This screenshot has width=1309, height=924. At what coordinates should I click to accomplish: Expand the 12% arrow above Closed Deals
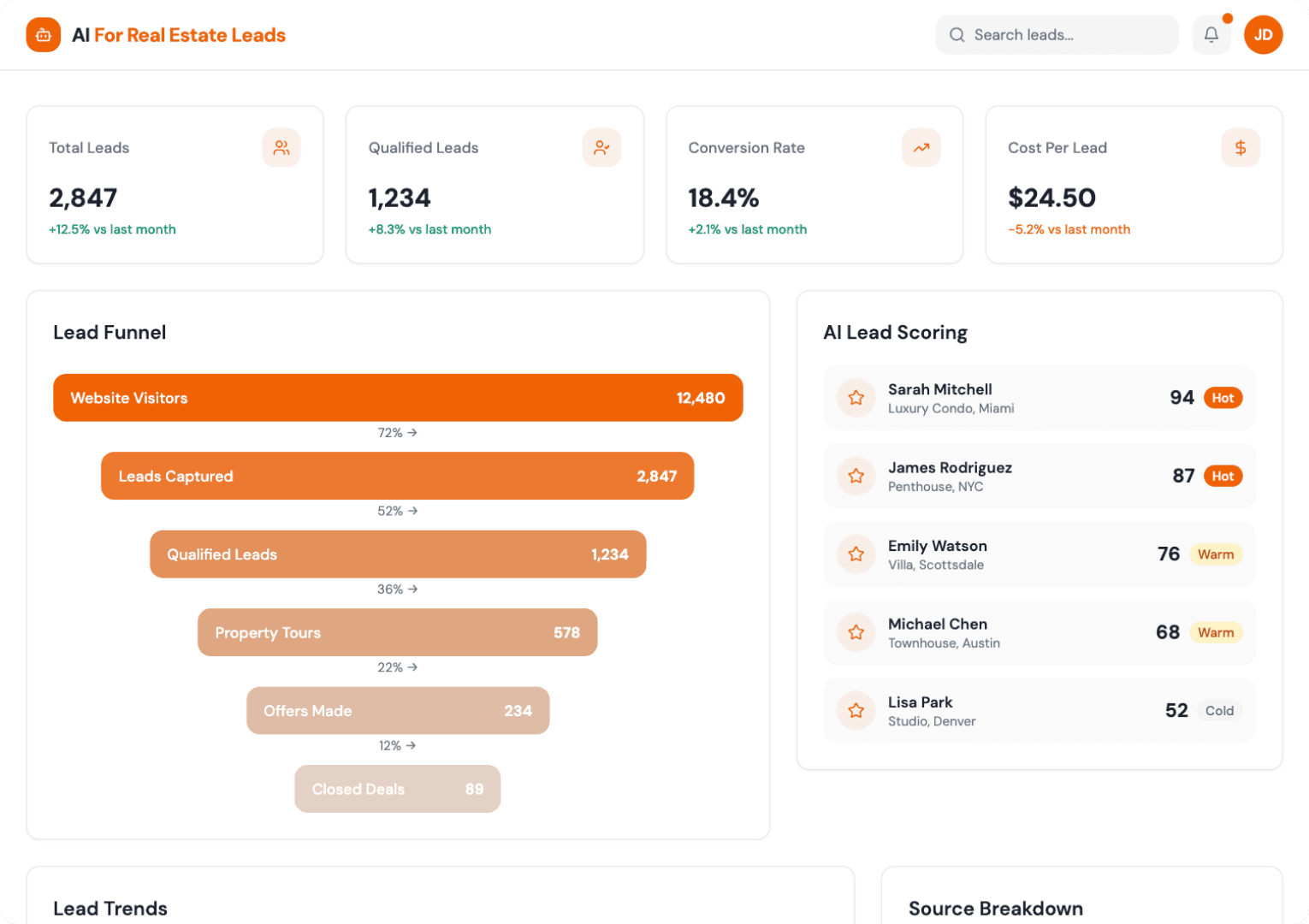click(397, 745)
